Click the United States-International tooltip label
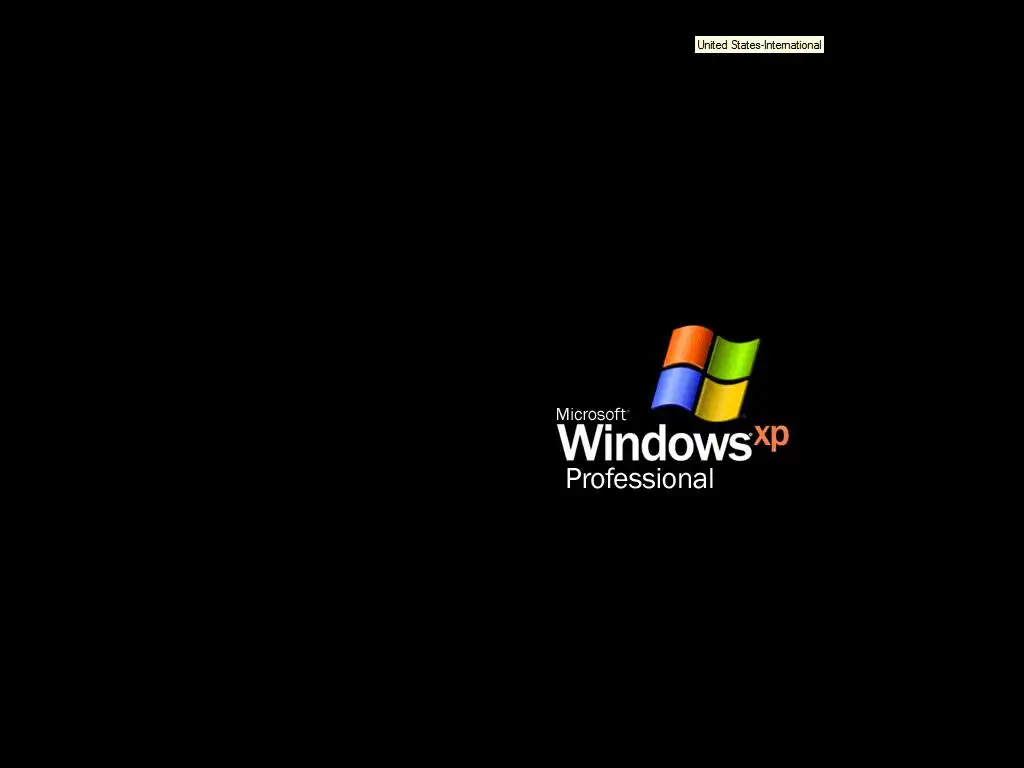The image size is (1024, 768). (x=759, y=45)
